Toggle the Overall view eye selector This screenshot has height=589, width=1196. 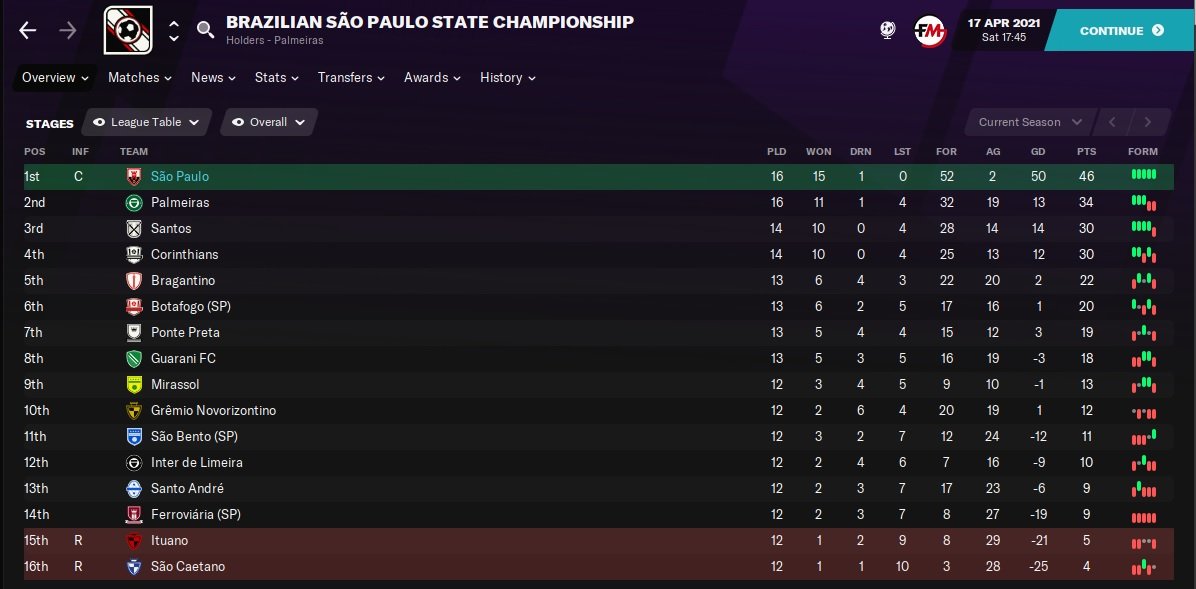pos(268,122)
